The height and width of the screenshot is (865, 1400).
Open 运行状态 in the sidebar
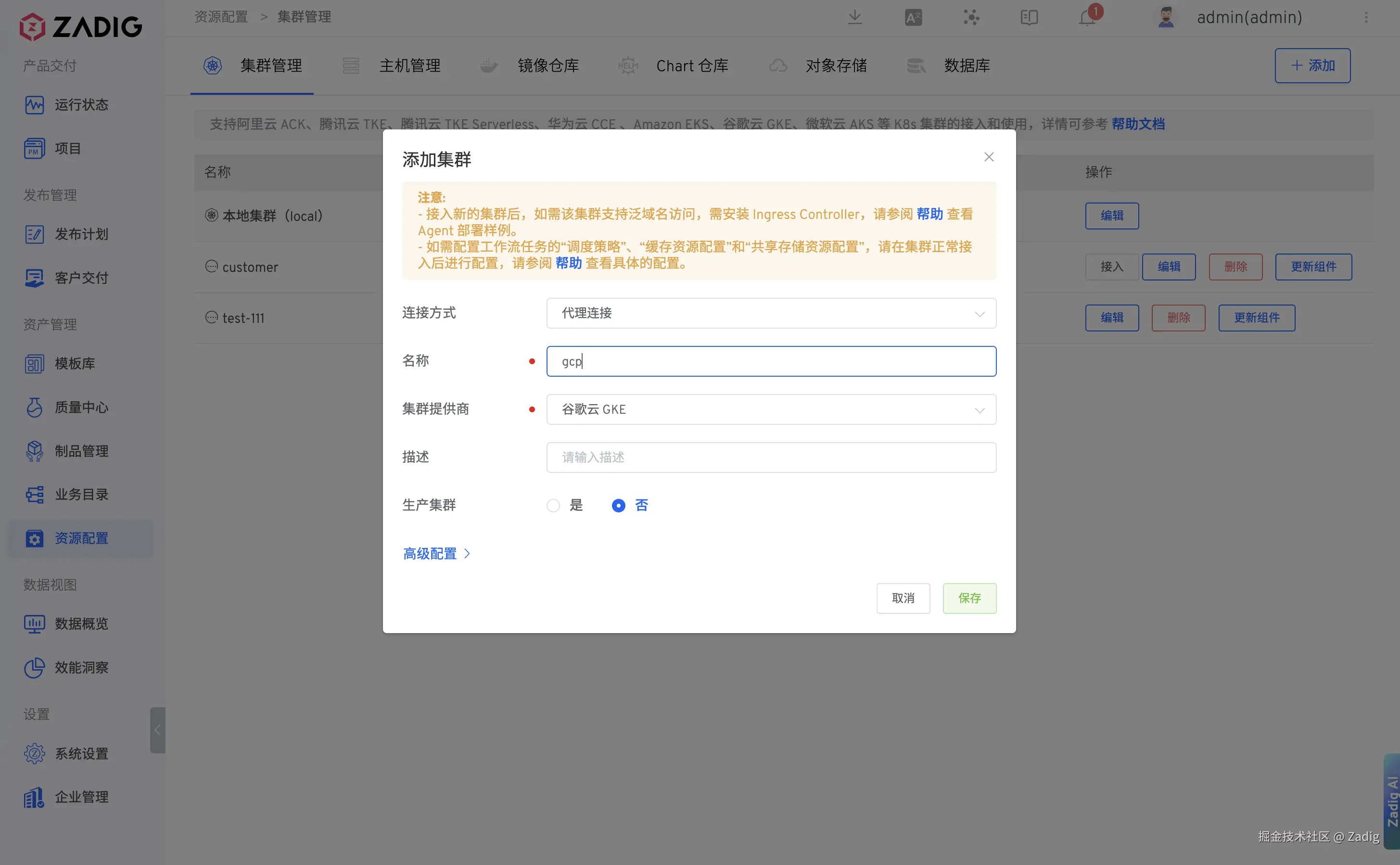(81, 105)
